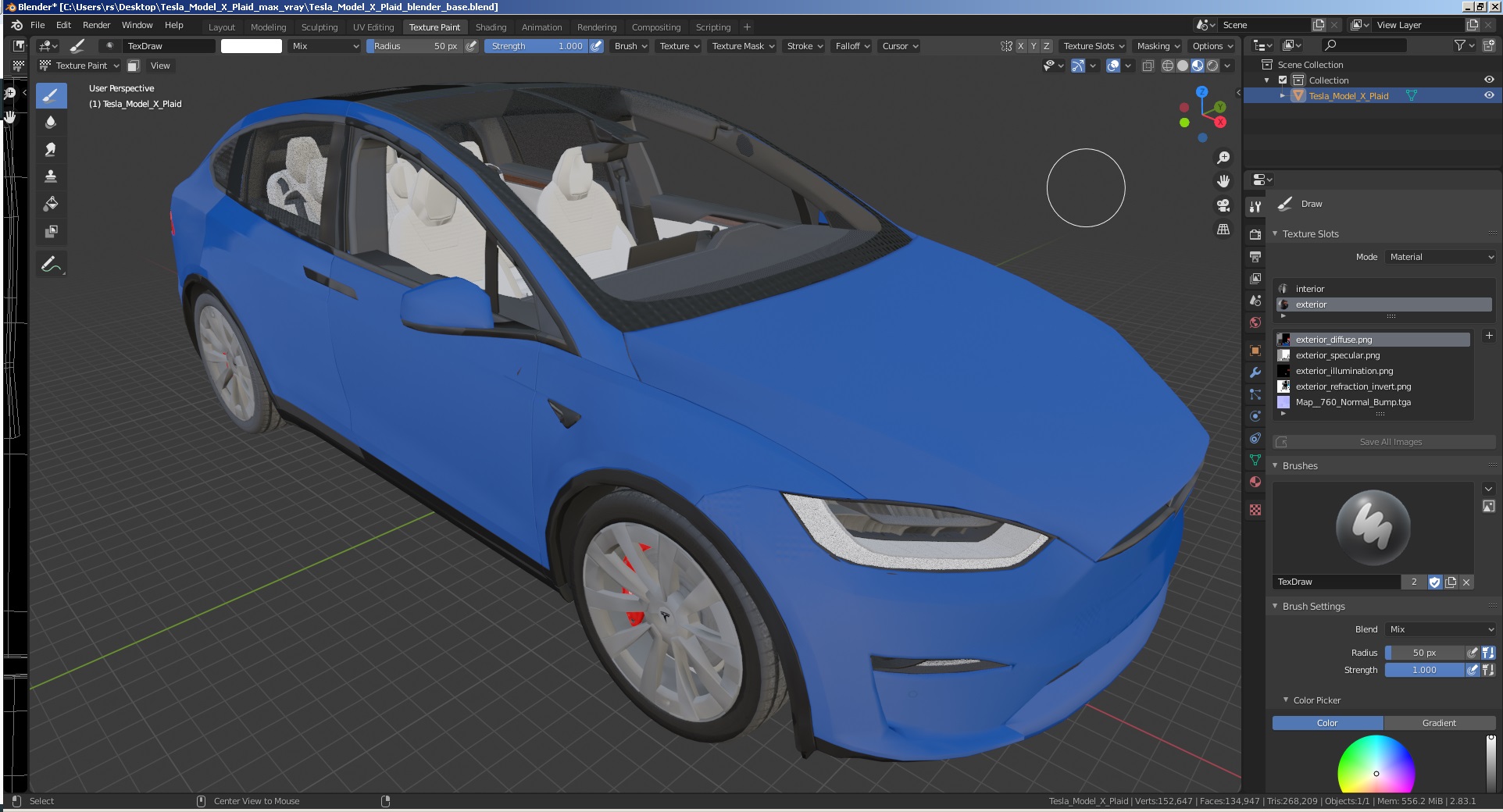Select Color mode button
Image resolution: width=1503 pixels, height=812 pixels.
[1327, 723]
